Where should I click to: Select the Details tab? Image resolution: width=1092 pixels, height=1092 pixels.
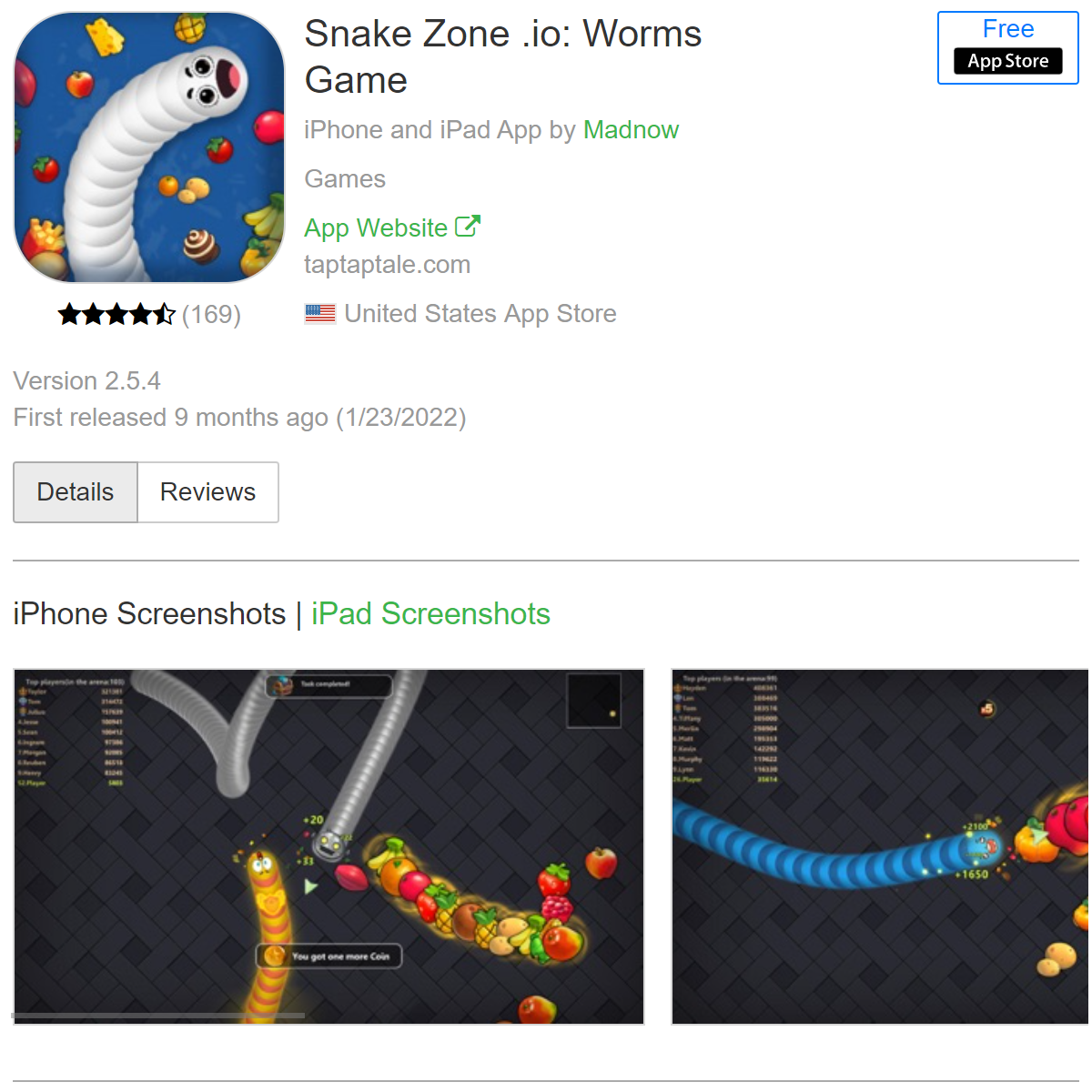(x=76, y=492)
